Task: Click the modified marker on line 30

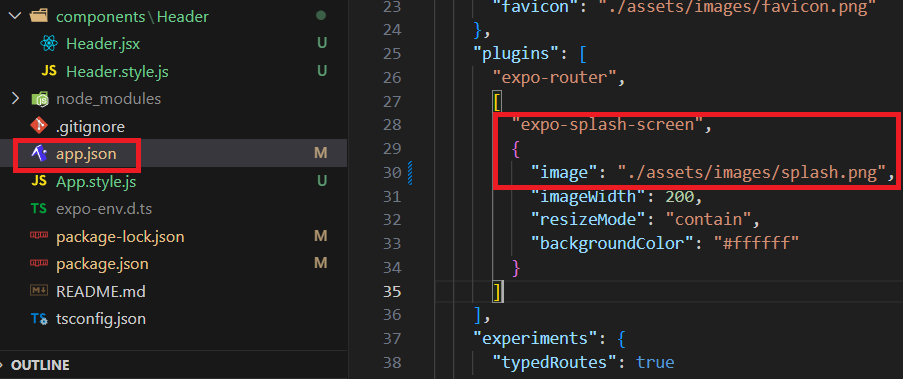Action: click(411, 173)
